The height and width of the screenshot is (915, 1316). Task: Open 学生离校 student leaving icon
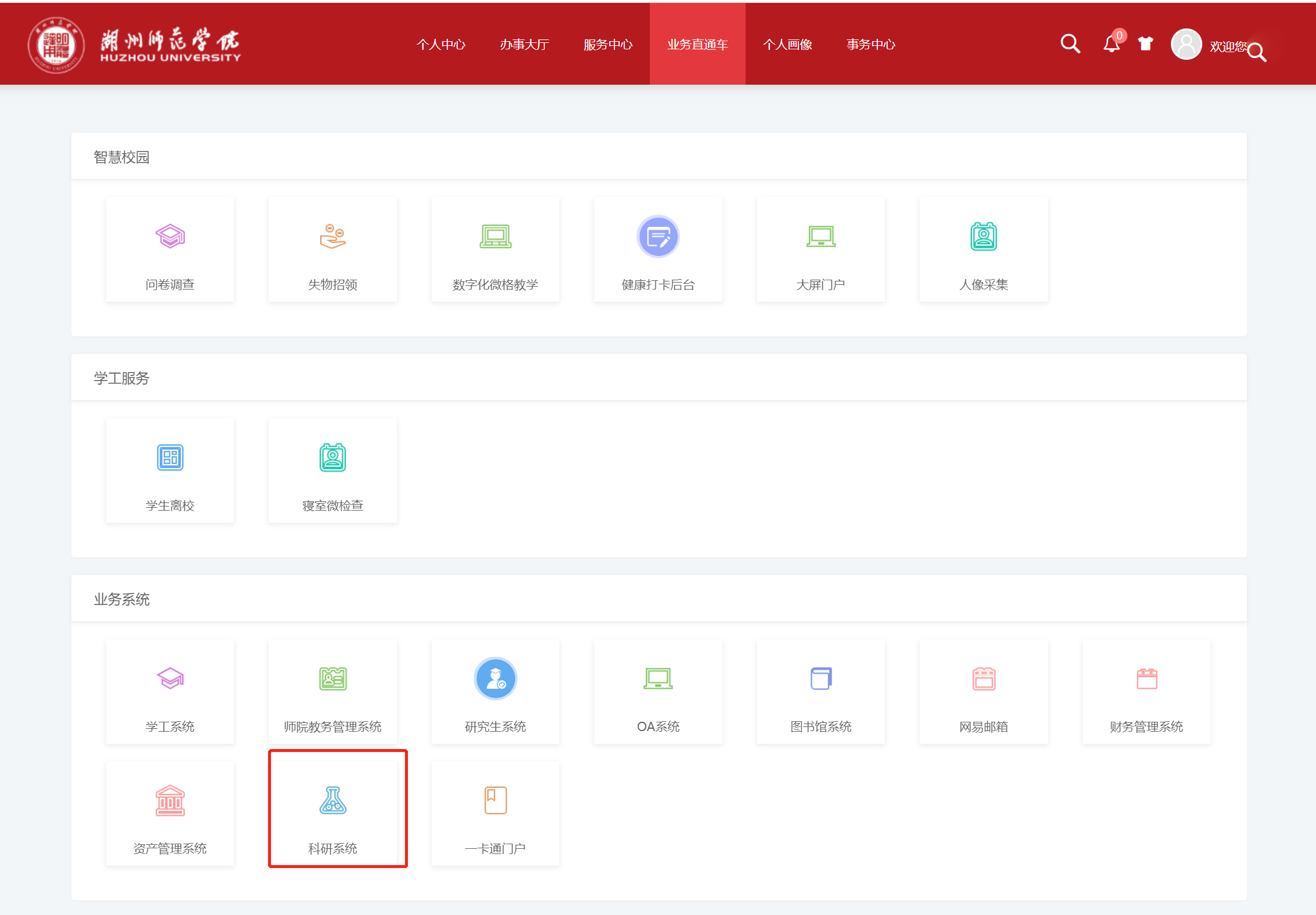(170, 457)
